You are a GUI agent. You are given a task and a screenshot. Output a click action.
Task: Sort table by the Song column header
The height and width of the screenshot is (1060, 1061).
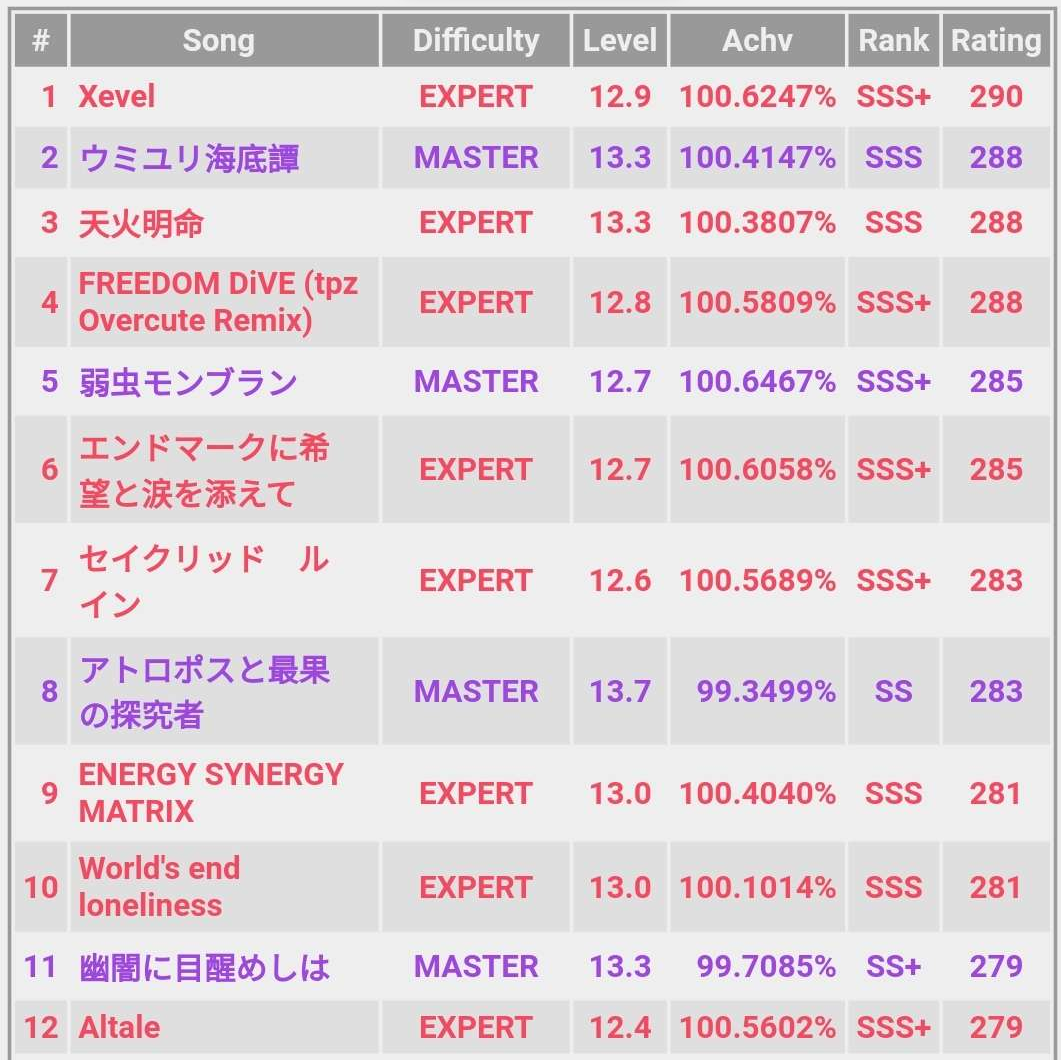click(x=219, y=41)
